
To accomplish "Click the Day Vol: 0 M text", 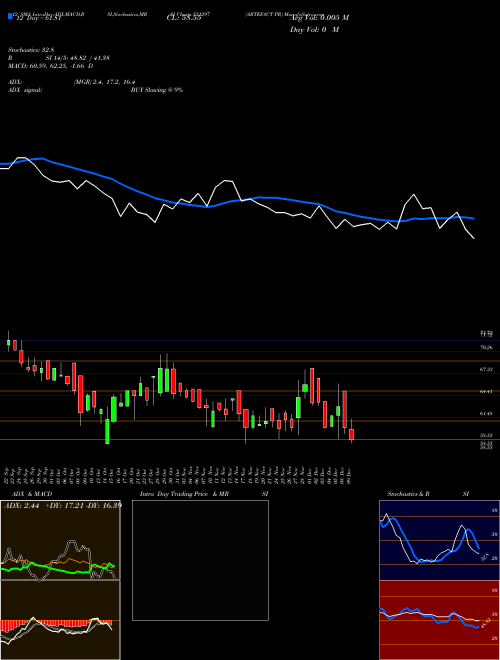I will click(314, 30).
